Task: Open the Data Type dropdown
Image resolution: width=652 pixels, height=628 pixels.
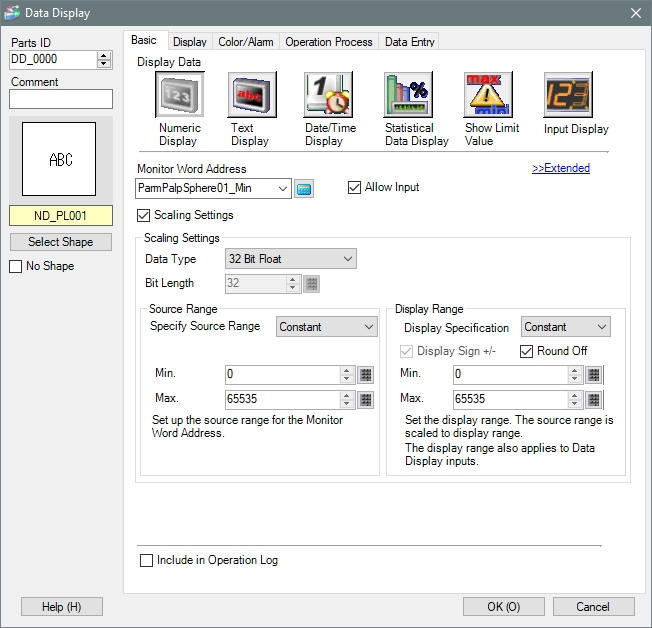Action: [x=291, y=259]
